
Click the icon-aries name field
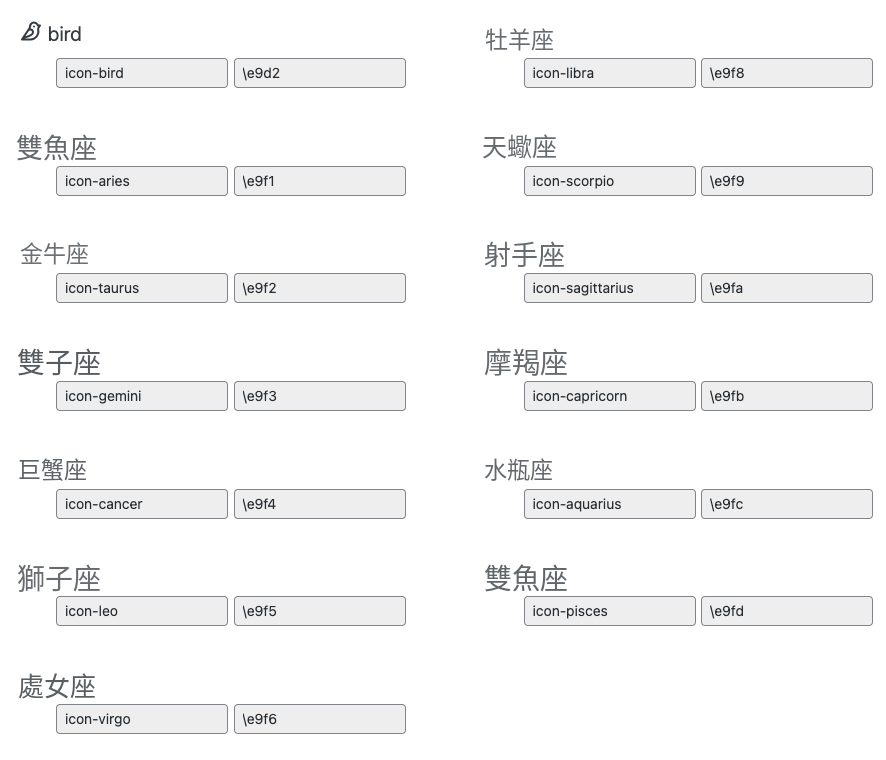pyautogui.click(x=142, y=181)
